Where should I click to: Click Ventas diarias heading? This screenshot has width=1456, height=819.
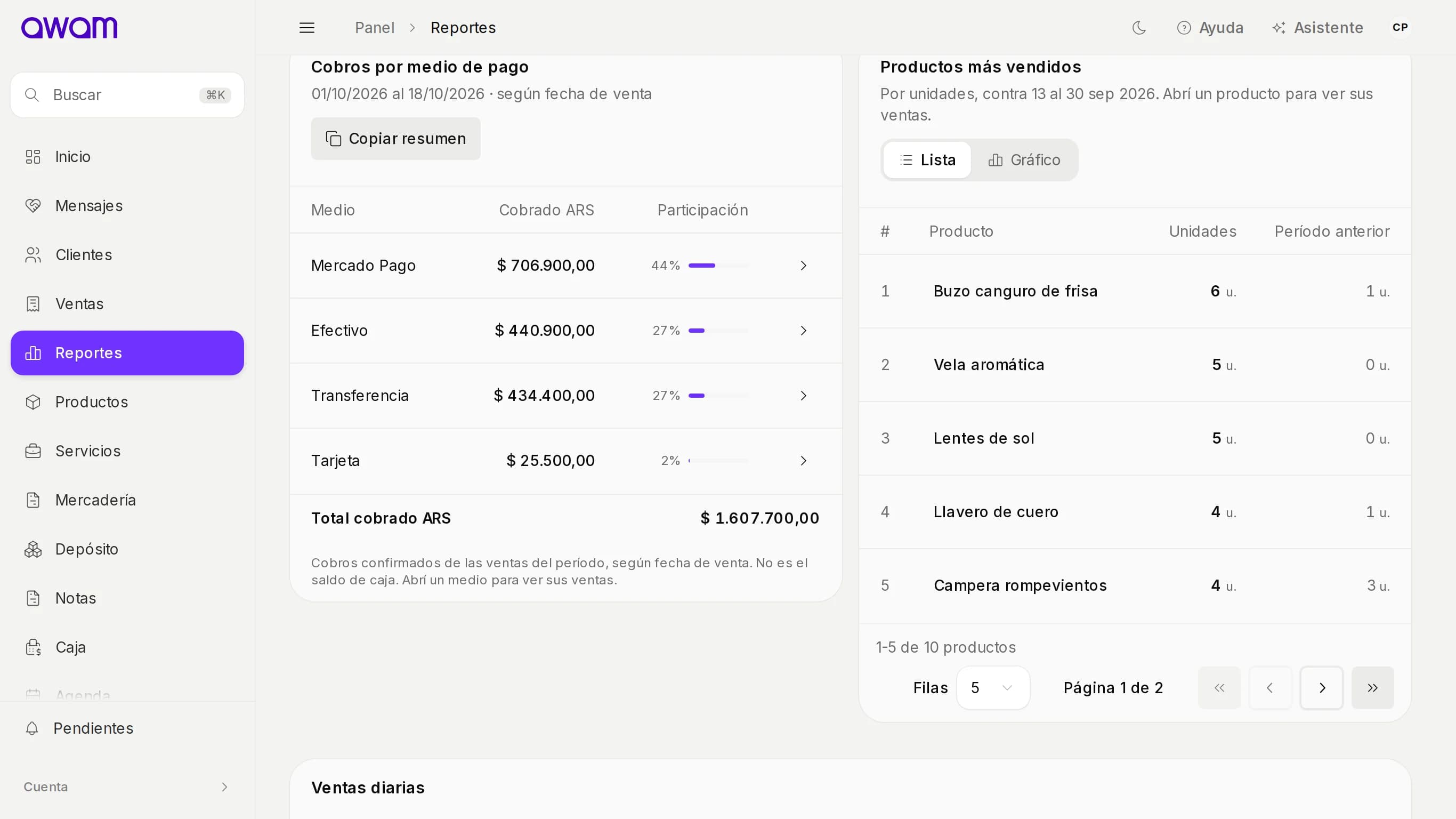367,788
